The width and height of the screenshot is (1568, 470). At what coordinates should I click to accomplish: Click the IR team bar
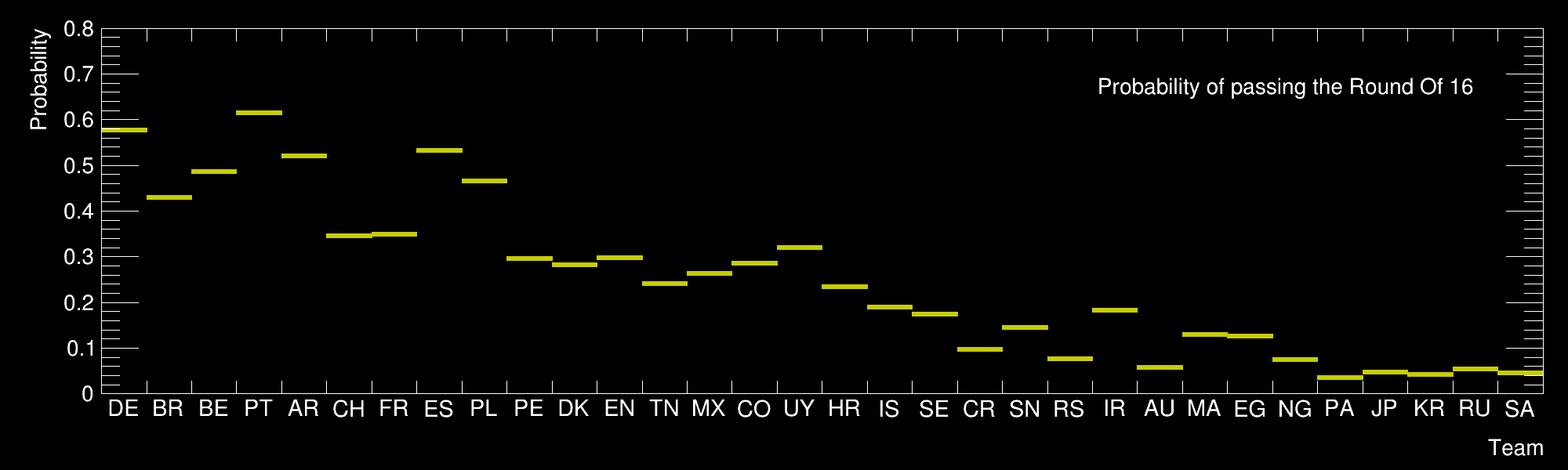(1115, 310)
